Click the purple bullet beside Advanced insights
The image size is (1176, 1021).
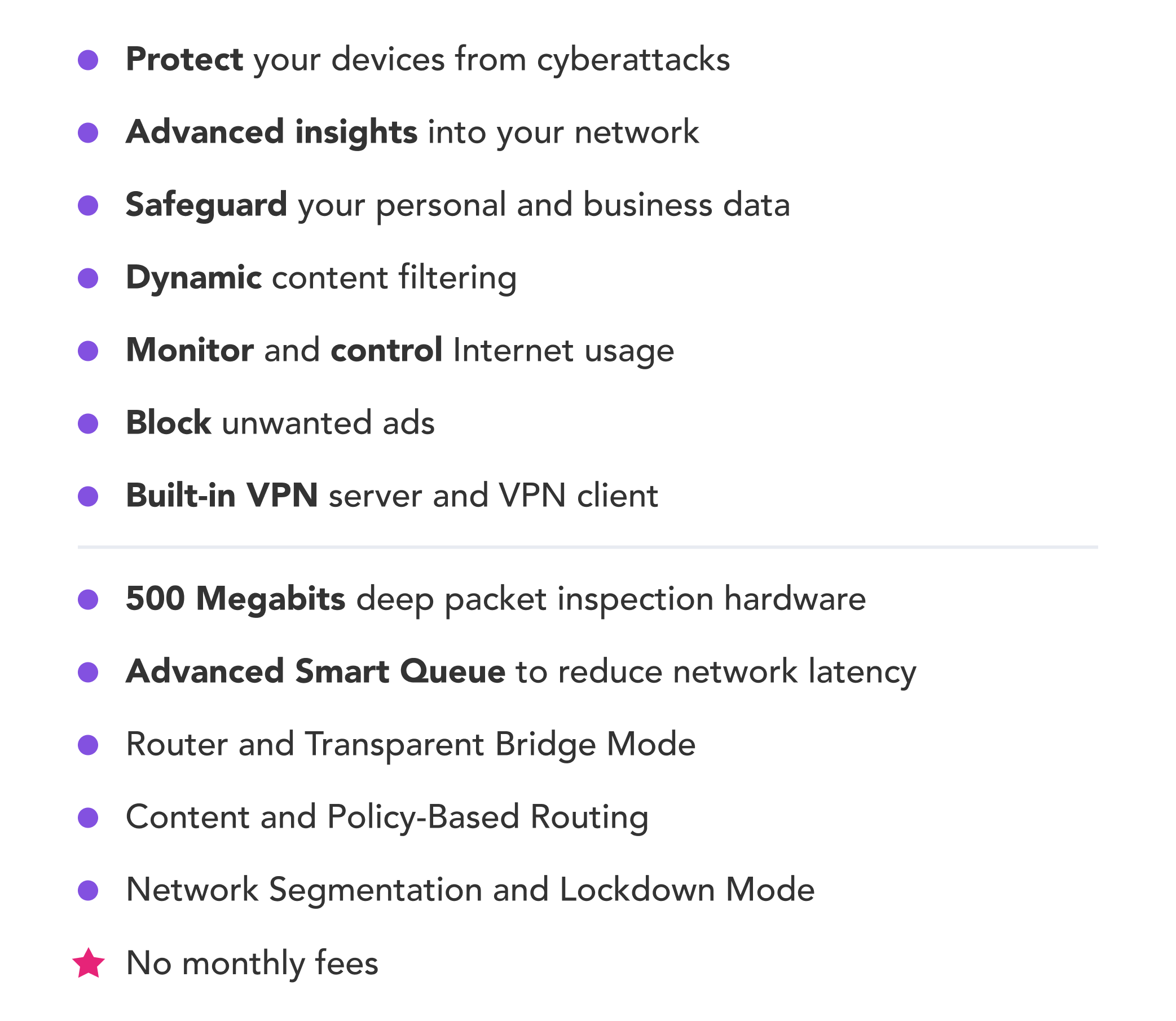[88, 132]
